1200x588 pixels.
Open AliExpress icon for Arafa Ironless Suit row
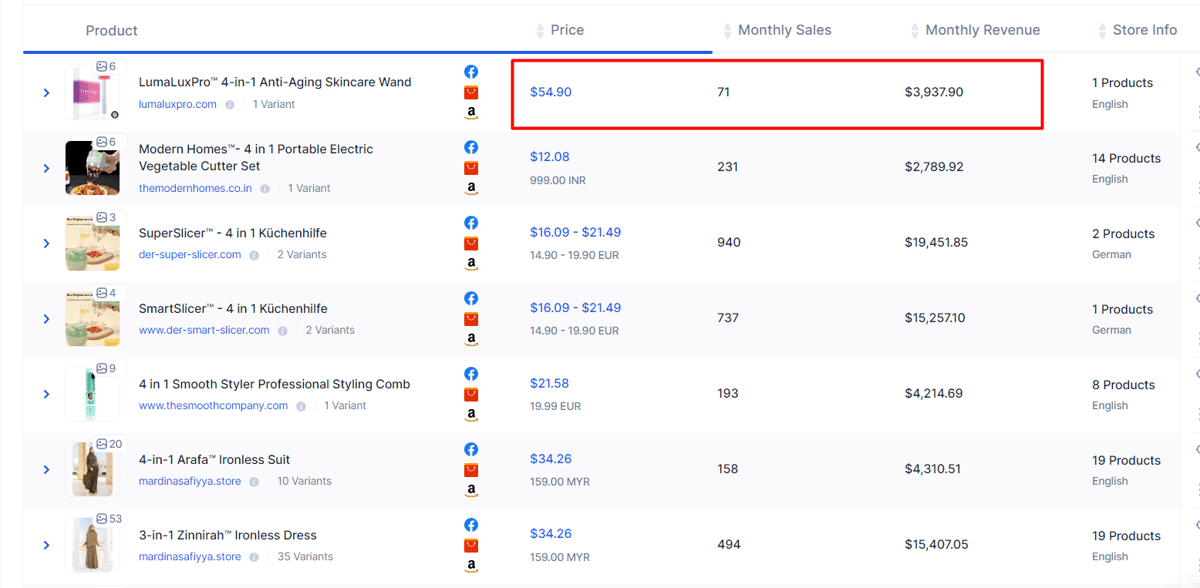471,470
